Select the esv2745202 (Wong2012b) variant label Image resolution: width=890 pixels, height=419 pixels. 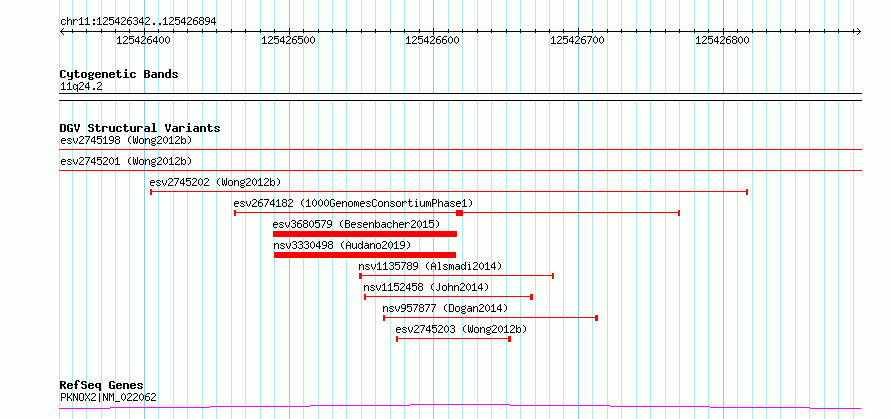coord(215,182)
